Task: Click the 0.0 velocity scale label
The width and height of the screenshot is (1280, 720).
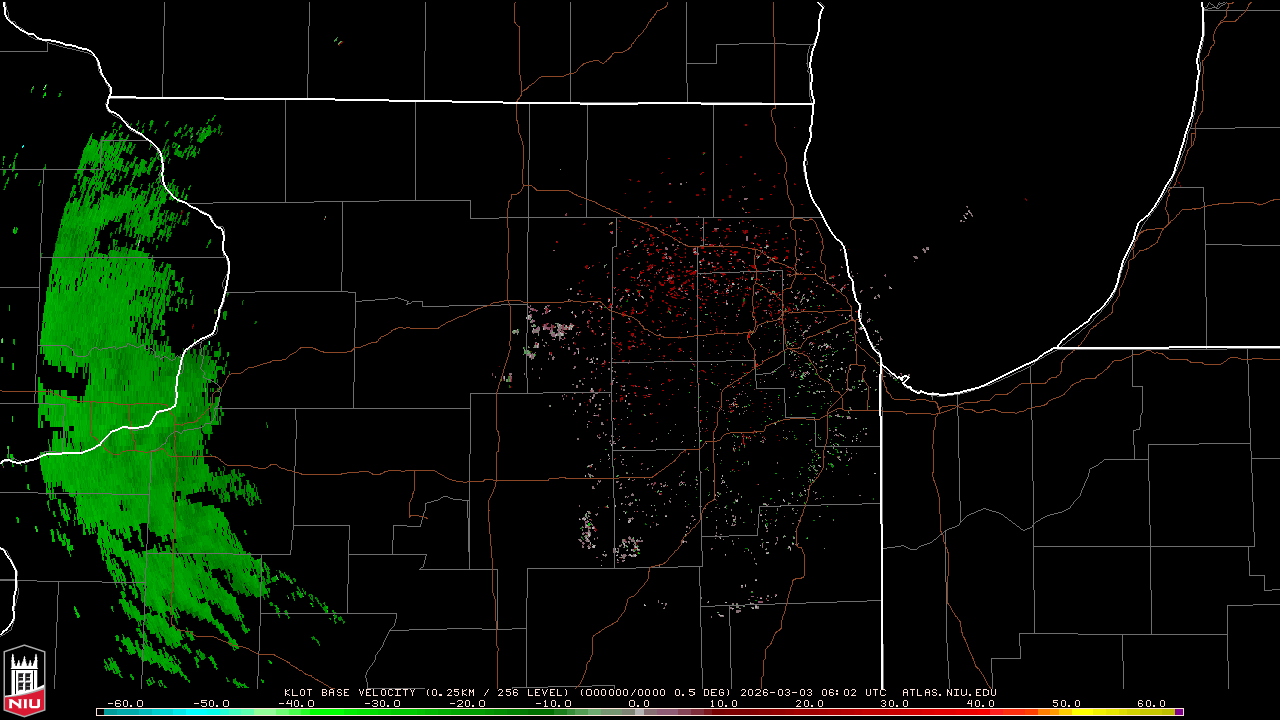Action: point(640,703)
